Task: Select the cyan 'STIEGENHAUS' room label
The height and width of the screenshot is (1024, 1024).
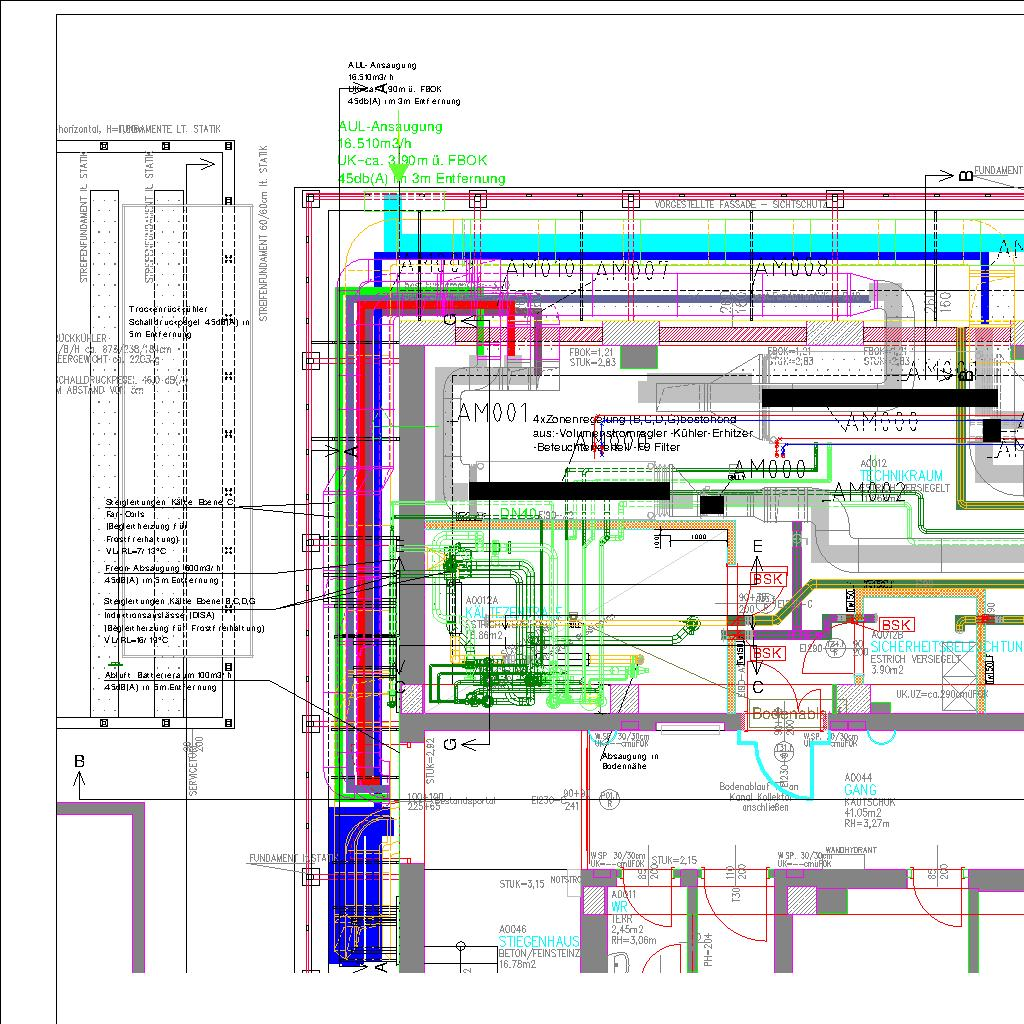Action: (x=539, y=941)
